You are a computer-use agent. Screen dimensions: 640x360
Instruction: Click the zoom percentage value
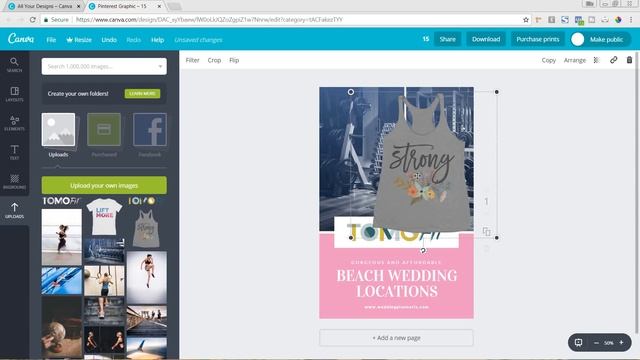point(609,343)
